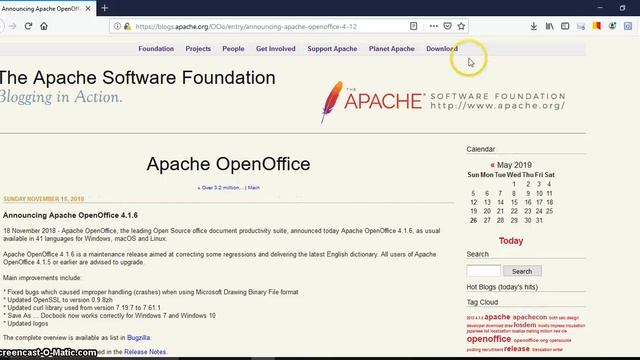The image size is (640, 360).
Task: Click the 'fosdem' tag in Tag Cloud
Action: [524, 325]
